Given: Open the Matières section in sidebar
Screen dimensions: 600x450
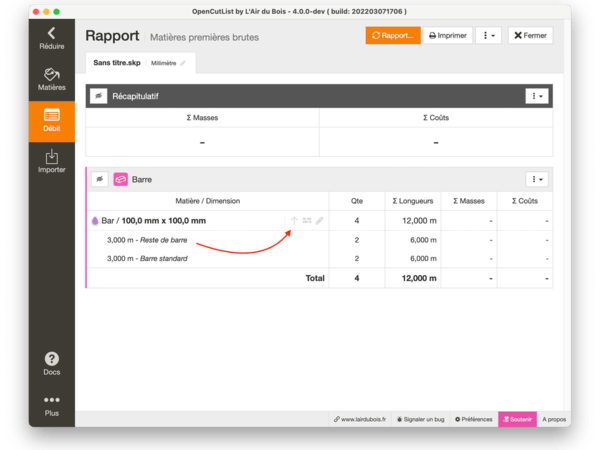Looking at the screenshot, I should 51,80.
